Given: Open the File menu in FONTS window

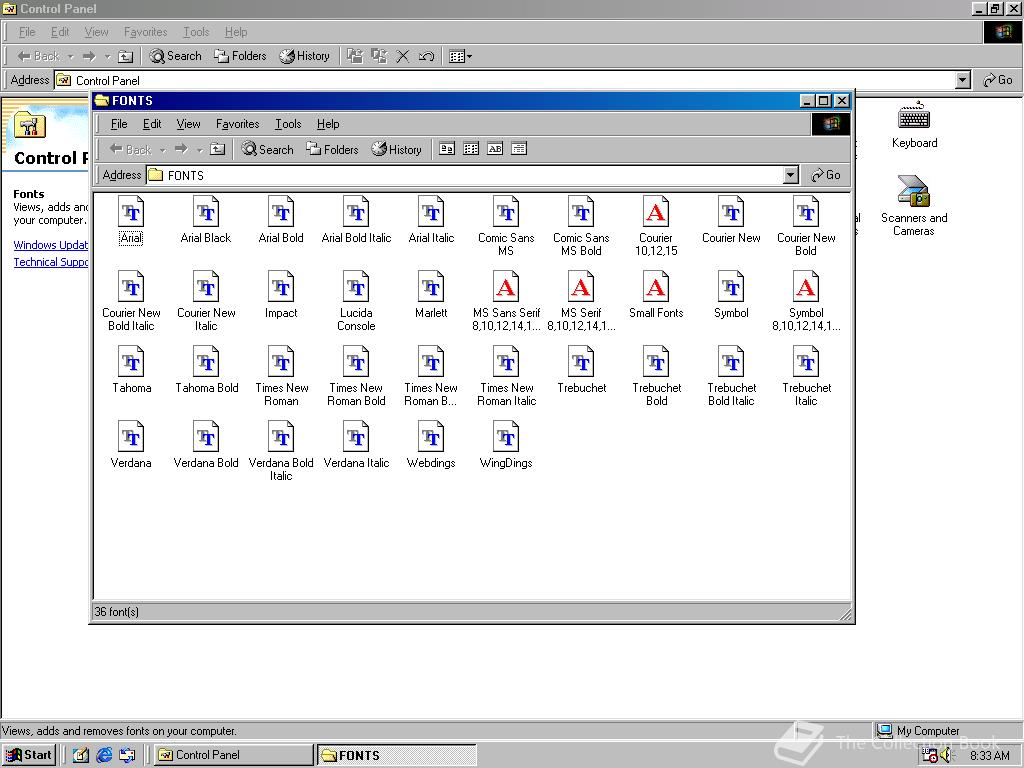Looking at the screenshot, I should tap(119, 124).
